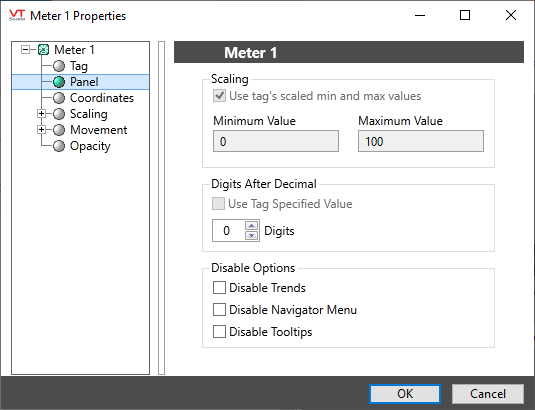
Task: Open the Opacity properties page
Action: (90, 146)
